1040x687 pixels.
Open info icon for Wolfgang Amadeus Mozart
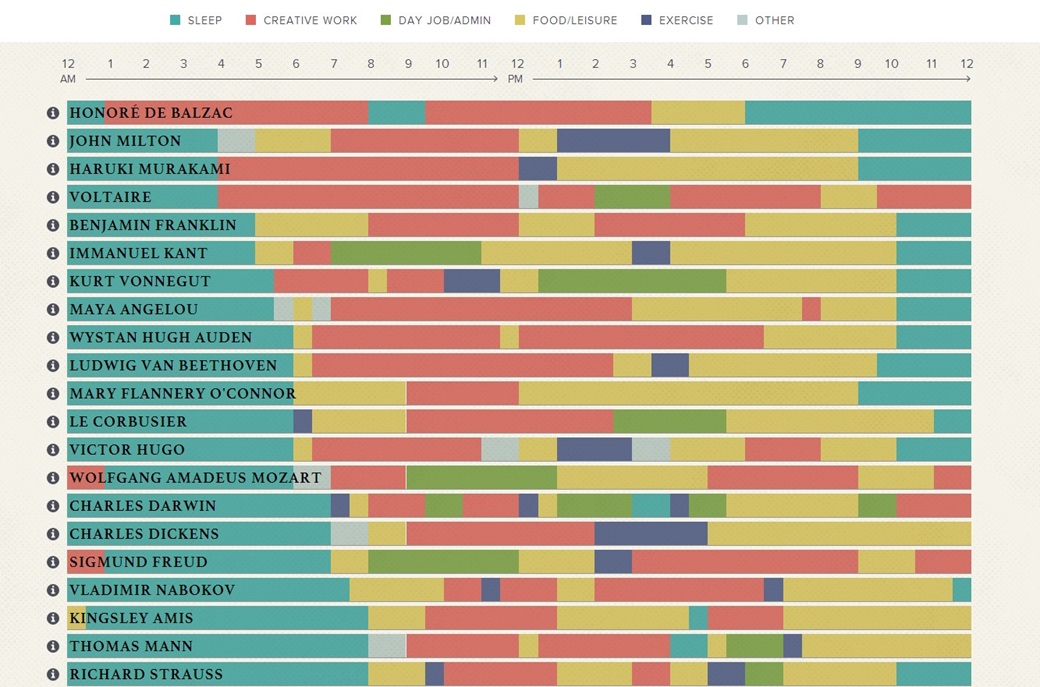tap(53, 477)
